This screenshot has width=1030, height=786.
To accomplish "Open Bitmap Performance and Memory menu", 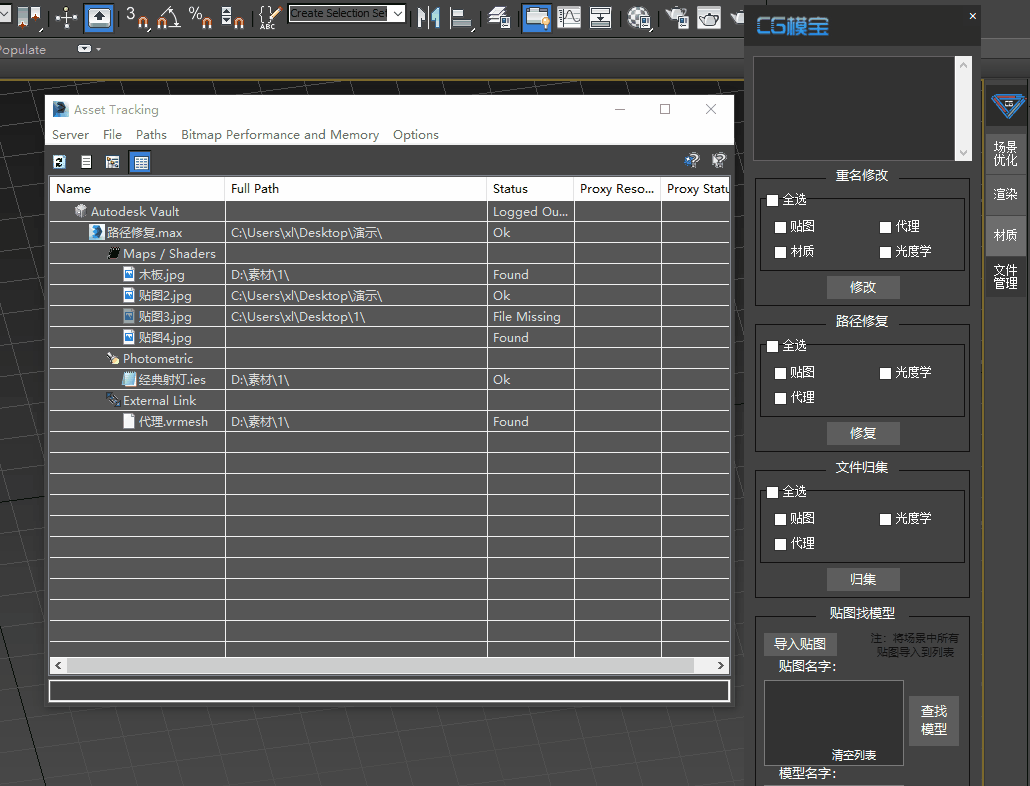I will pyautogui.click(x=279, y=135).
